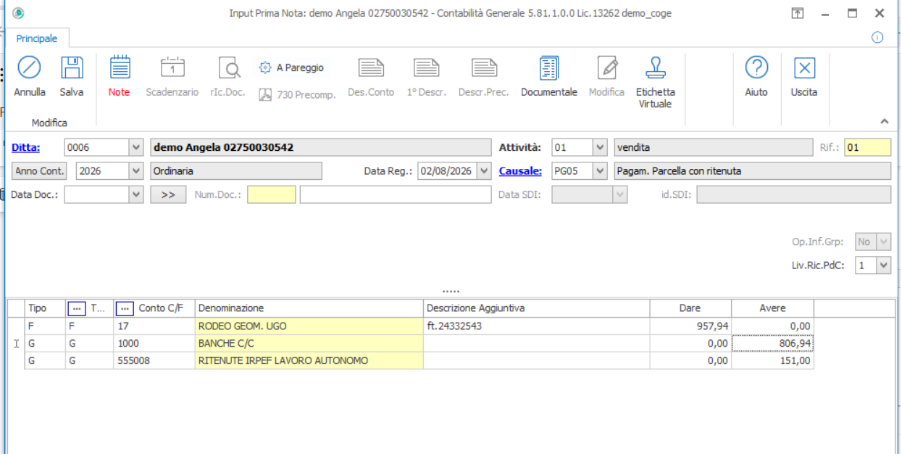Click the Des.Conto document icon
Screen dimensions: 901x454
pyautogui.click(x=371, y=68)
